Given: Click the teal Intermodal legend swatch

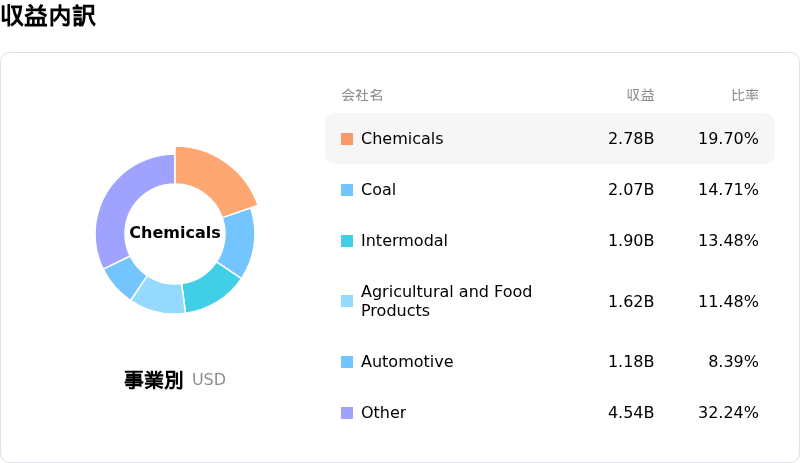Looking at the screenshot, I should click(347, 241).
